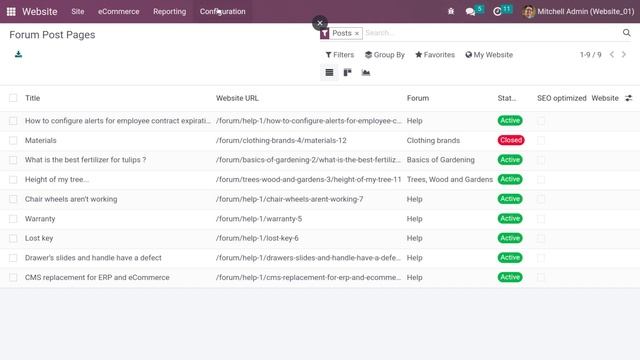
Task: Click the 1-9 / 9 pager counter
Action: (x=591, y=55)
